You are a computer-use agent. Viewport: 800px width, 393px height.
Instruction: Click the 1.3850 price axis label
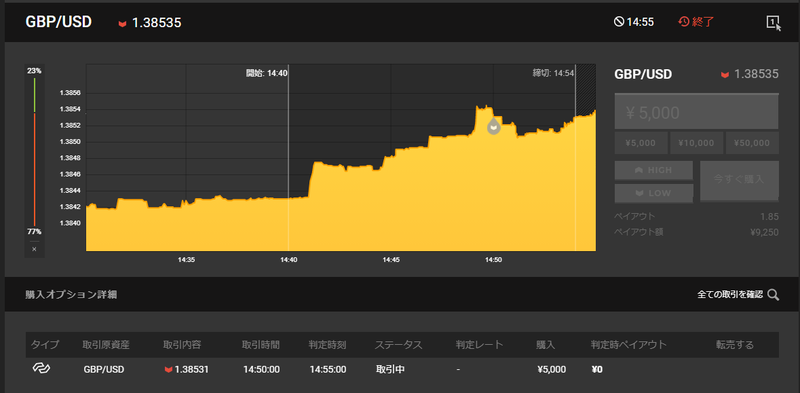pyautogui.click(x=69, y=142)
